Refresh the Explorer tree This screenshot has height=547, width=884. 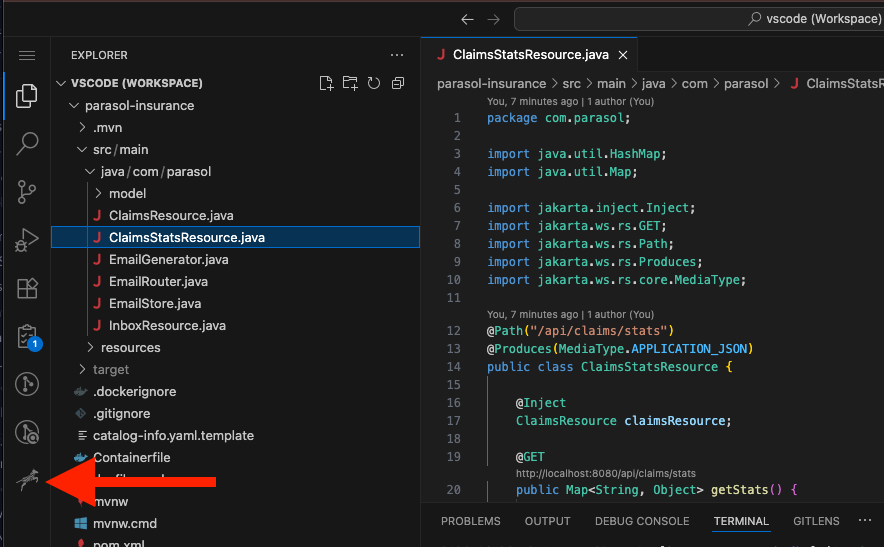[374, 83]
